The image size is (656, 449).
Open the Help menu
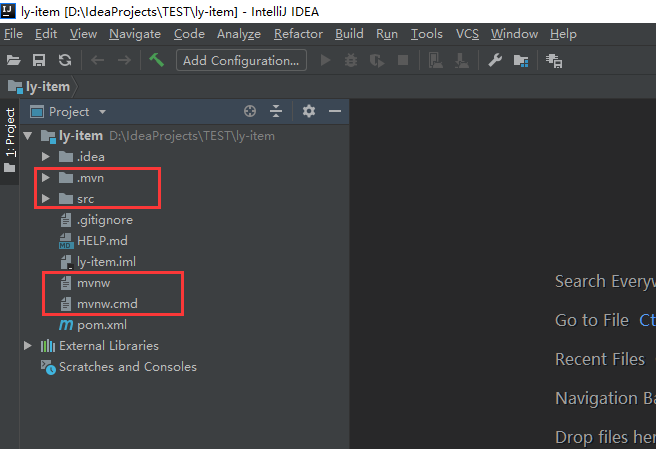click(x=563, y=34)
